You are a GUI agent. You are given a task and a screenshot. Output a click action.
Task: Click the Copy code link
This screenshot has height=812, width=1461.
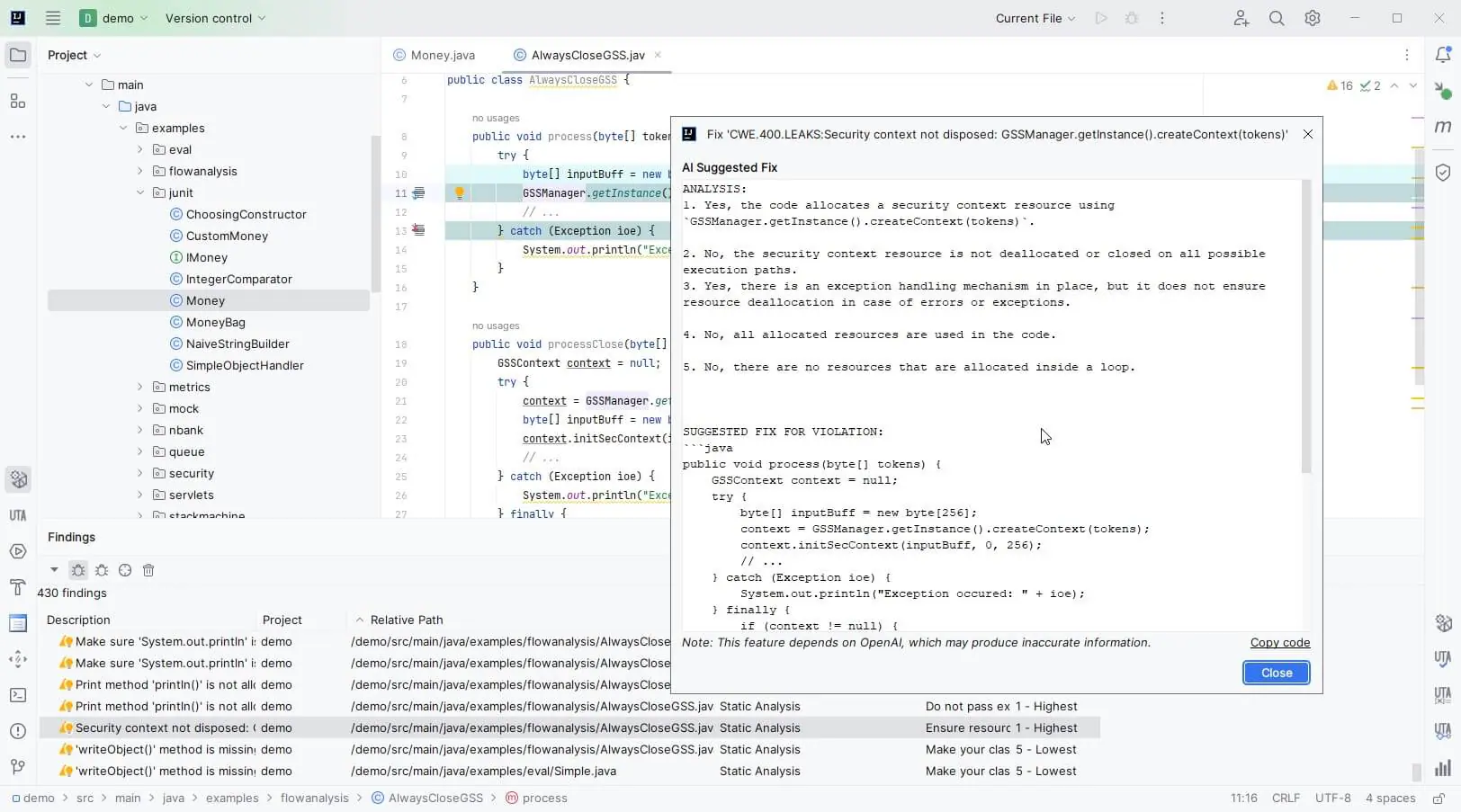pyautogui.click(x=1279, y=642)
